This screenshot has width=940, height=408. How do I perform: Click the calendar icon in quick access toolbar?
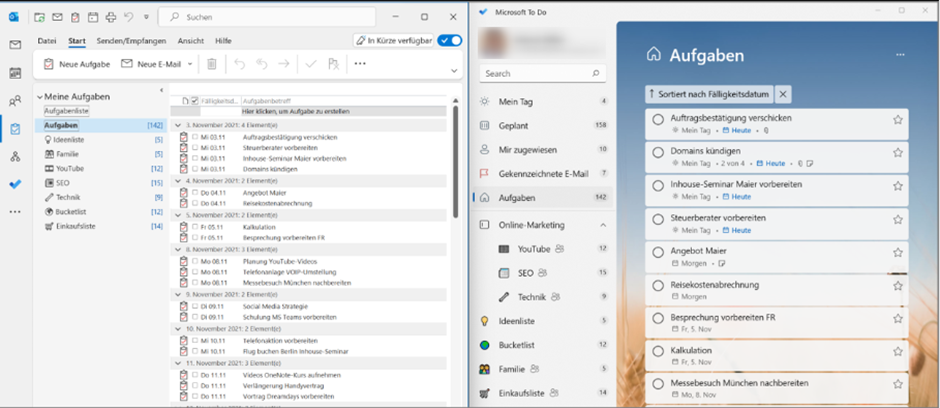click(93, 17)
